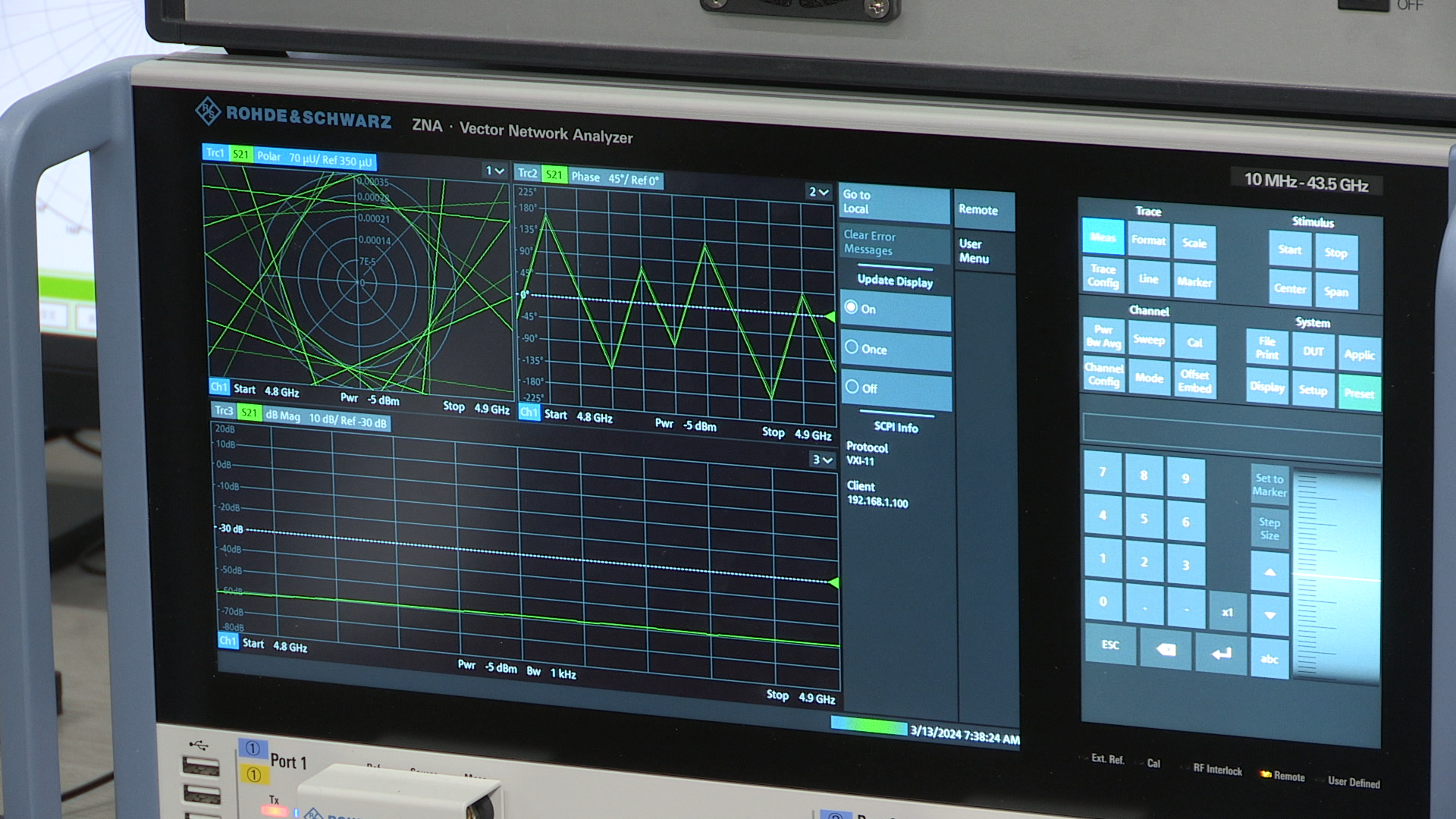This screenshot has height=819, width=1456.
Task: Switch to the User Menu tab
Action: click(x=983, y=251)
